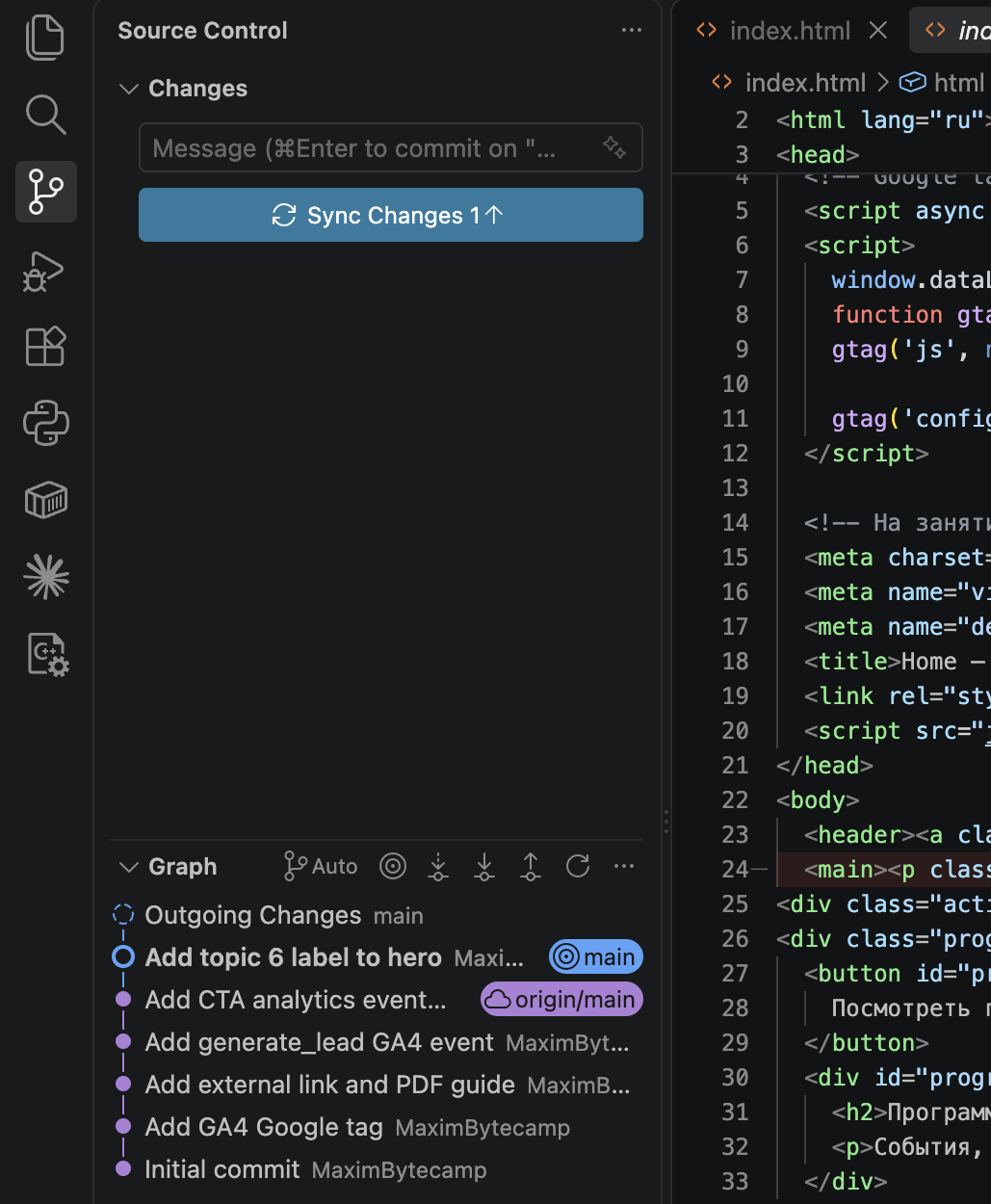Image resolution: width=991 pixels, height=1204 pixels.
Task: Push changes in Graph toolbar
Action: 531,867
